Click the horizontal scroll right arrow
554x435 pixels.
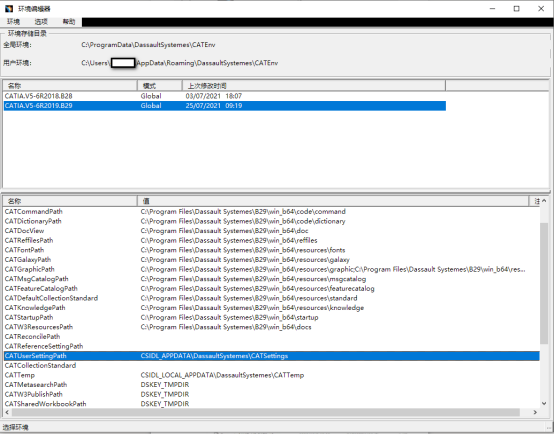(535, 412)
